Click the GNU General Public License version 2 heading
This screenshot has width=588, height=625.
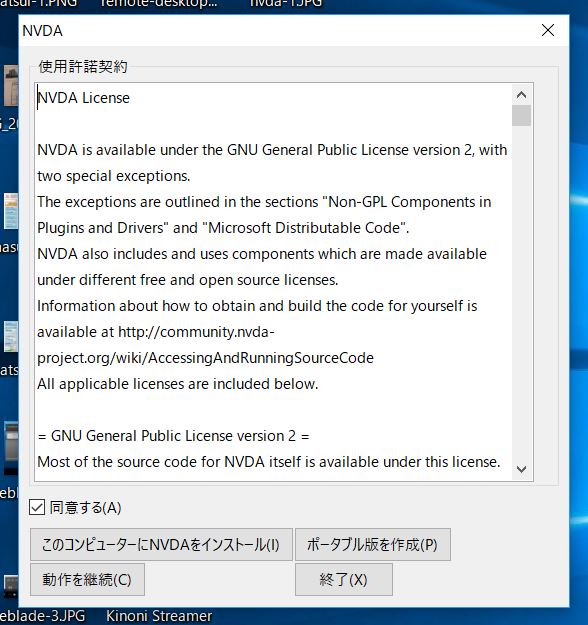click(x=173, y=436)
